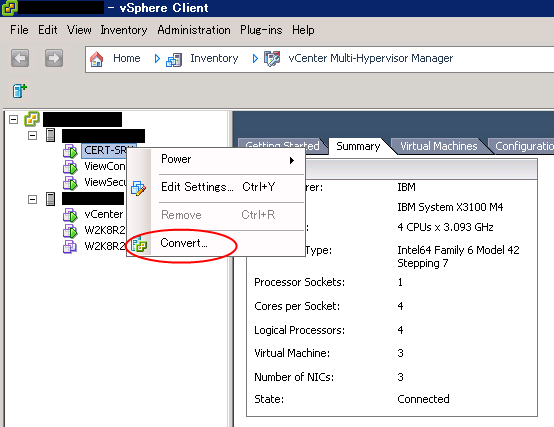Click the Back navigation arrow button
The image size is (554, 427).
pyautogui.click(x=20, y=58)
